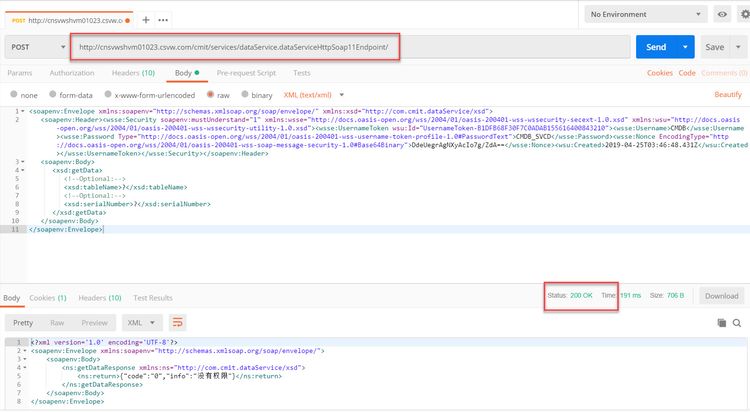Screen dimensions: 750x412
Task: Click the Beautify link
Action: (728, 94)
